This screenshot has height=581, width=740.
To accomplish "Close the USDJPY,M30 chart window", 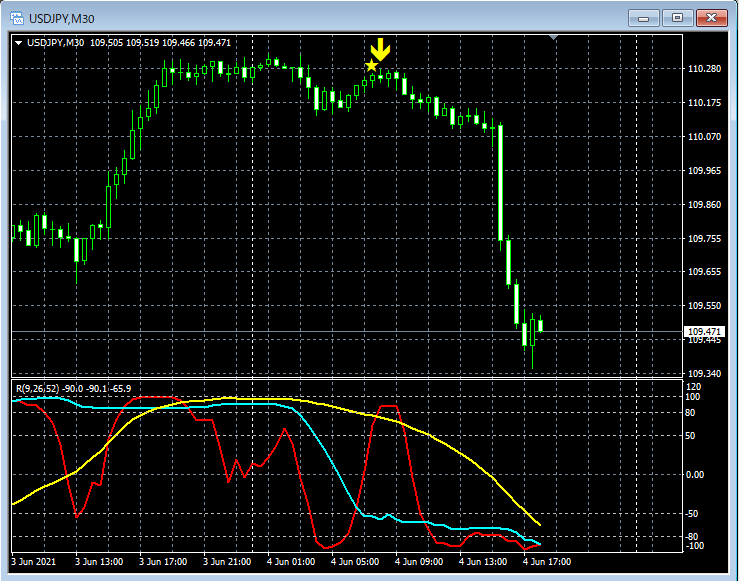I will 712,18.
